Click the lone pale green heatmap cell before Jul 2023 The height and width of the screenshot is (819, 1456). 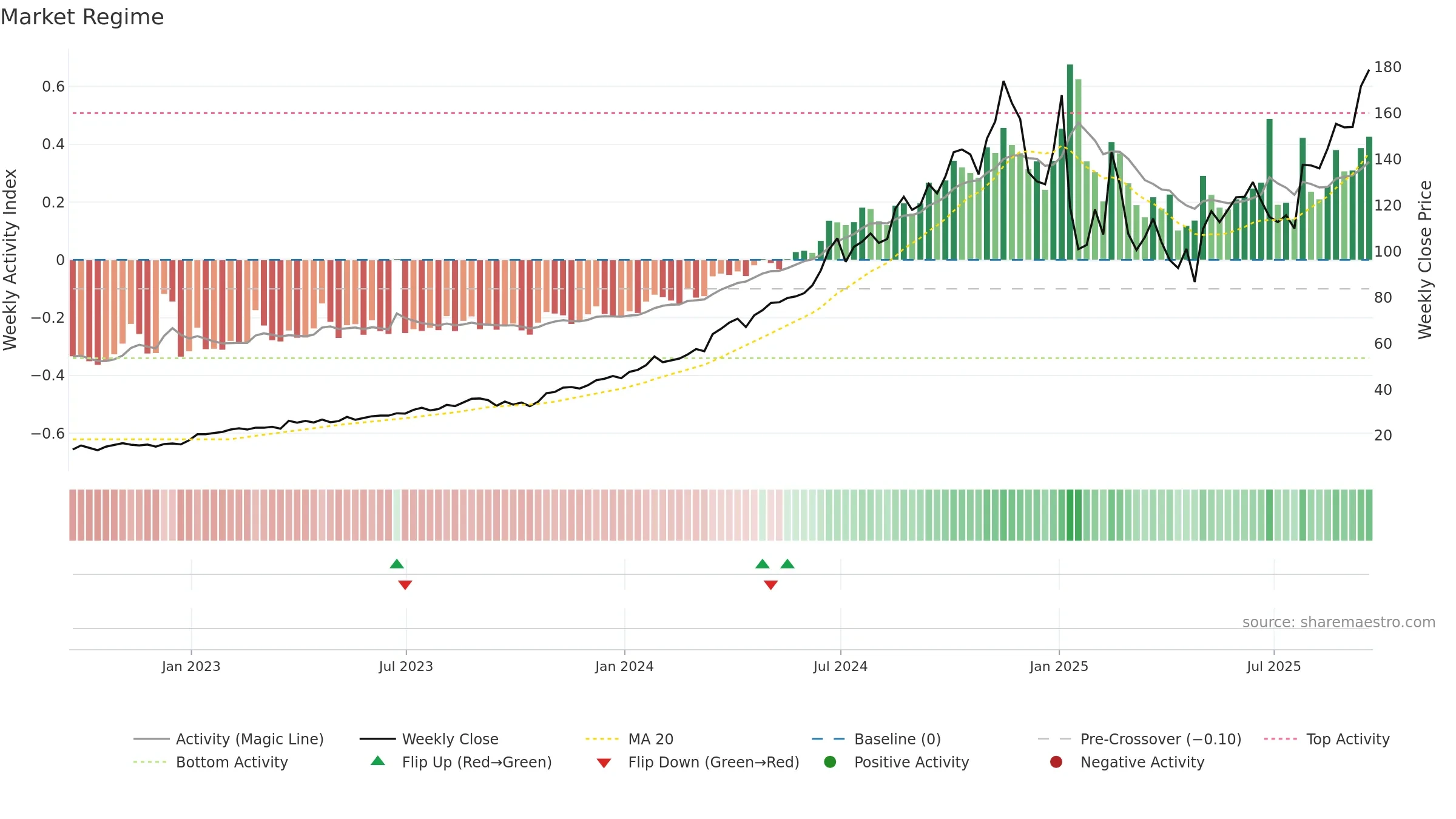(397, 515)
